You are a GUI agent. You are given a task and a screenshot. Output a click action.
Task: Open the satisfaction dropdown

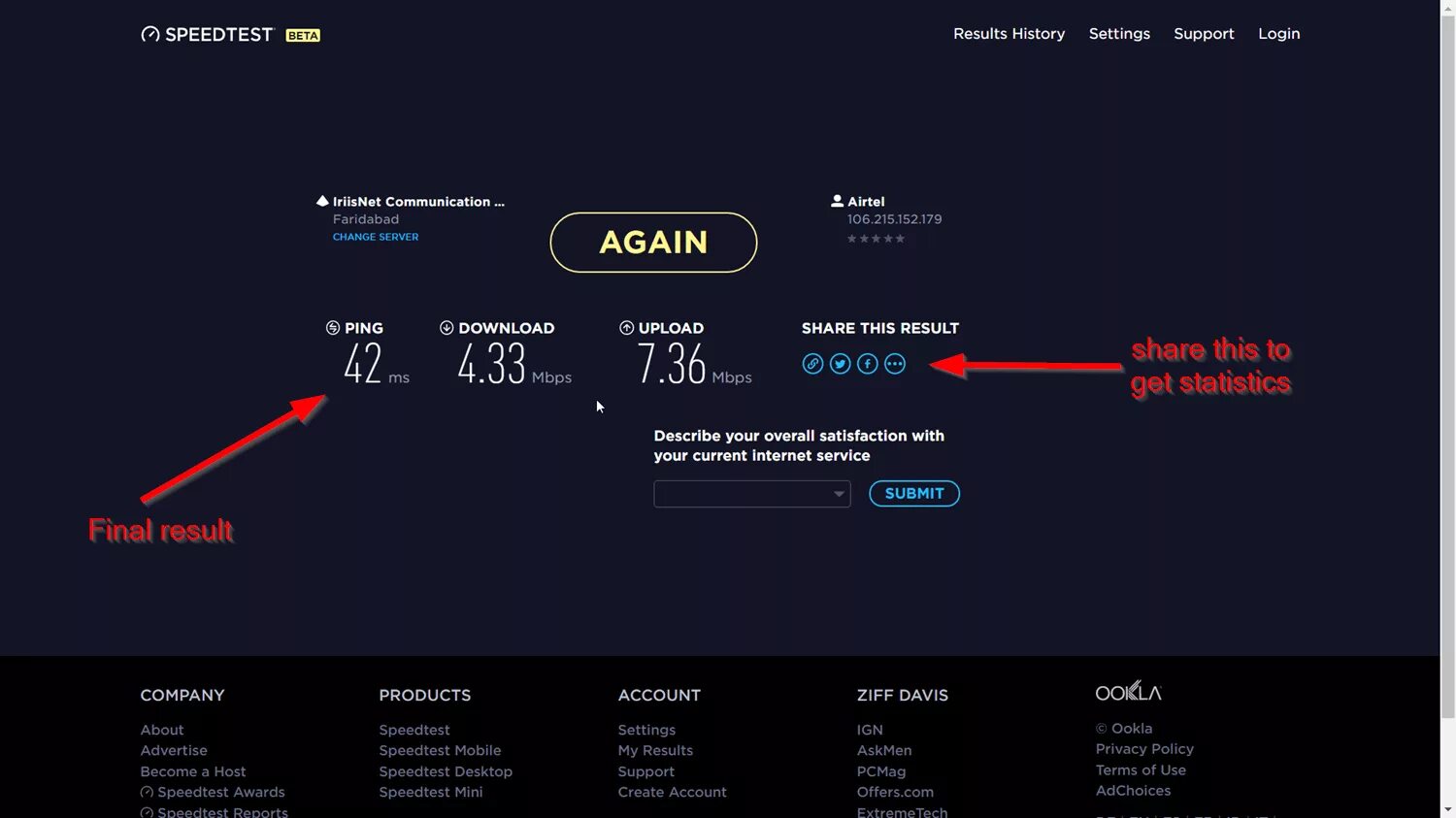tap(752, 494)
